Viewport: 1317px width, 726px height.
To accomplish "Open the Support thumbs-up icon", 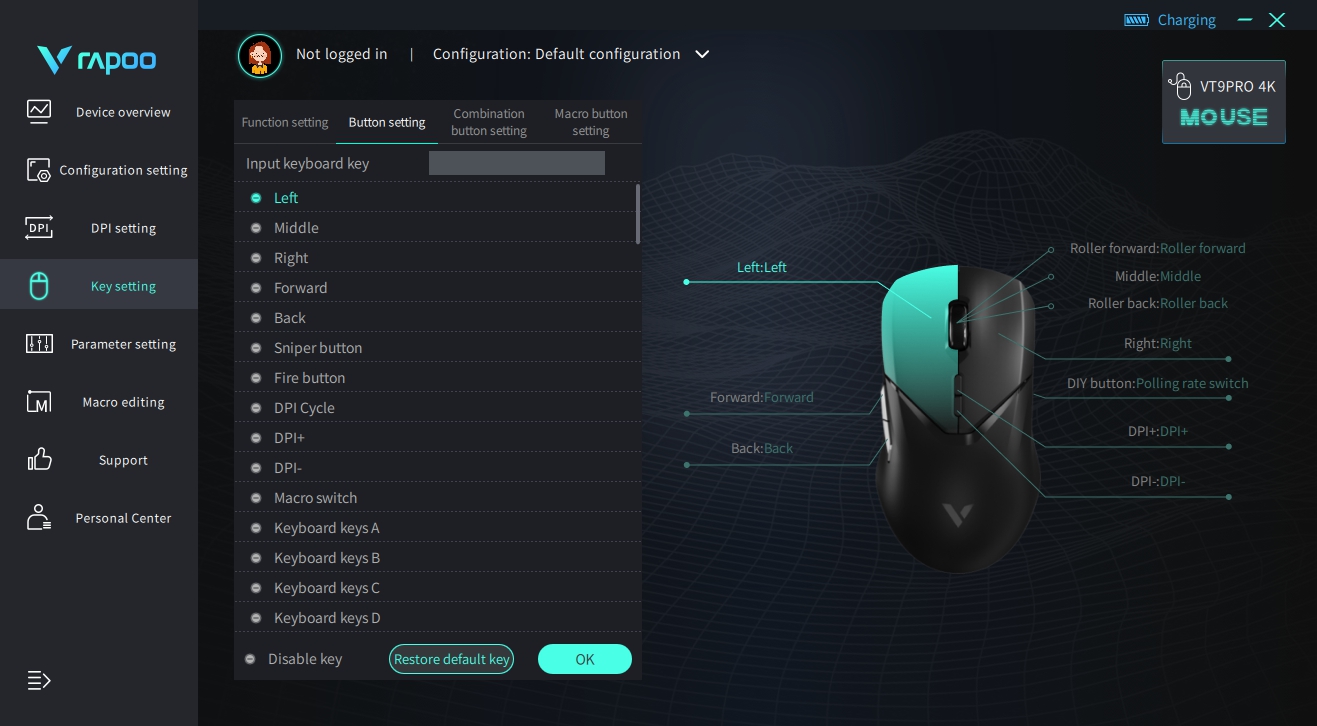I will 39,460.
